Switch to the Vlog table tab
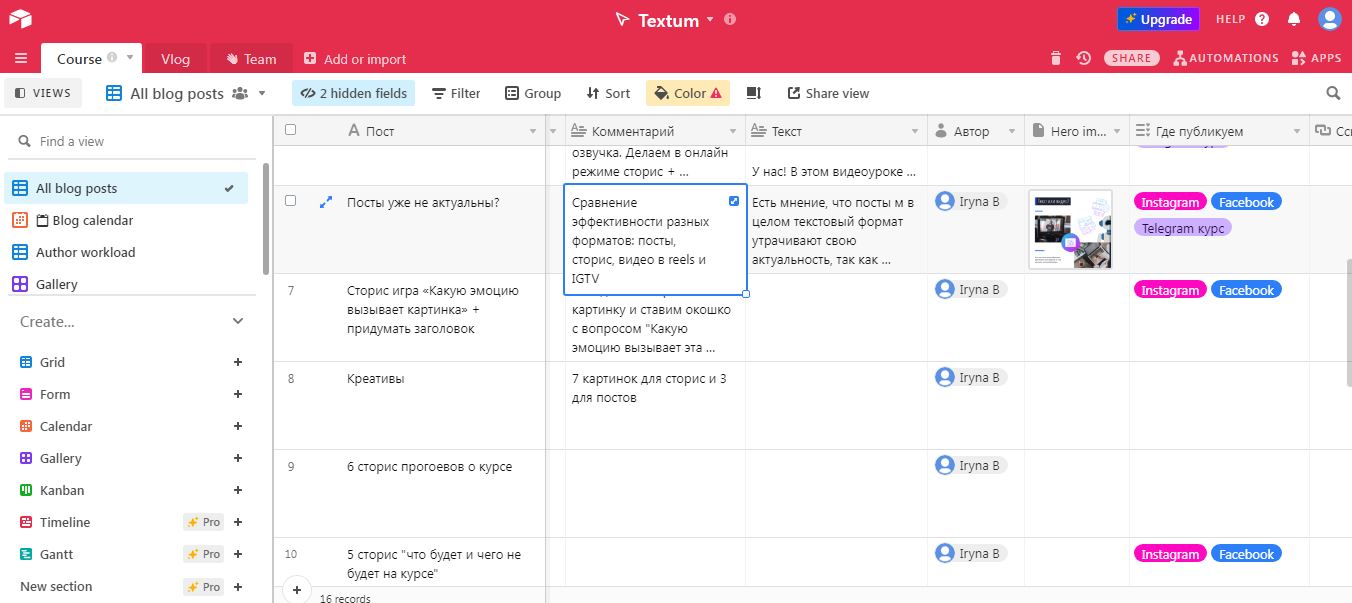1352x603 pixels. click(175, 59)
